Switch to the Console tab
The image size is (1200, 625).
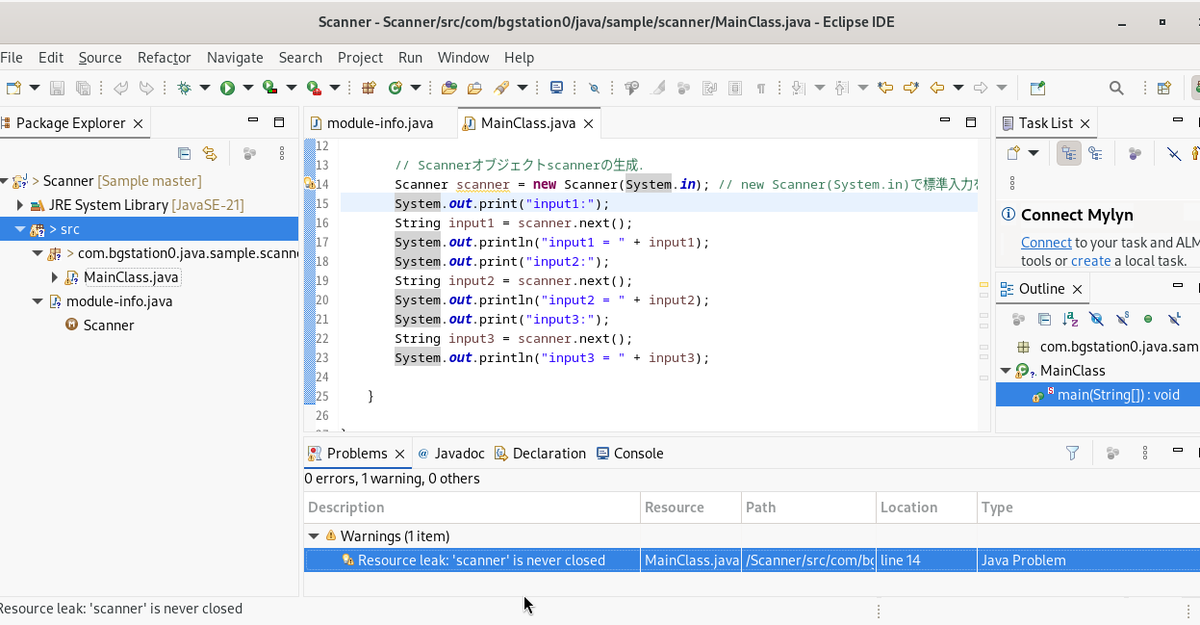[630, 453]
